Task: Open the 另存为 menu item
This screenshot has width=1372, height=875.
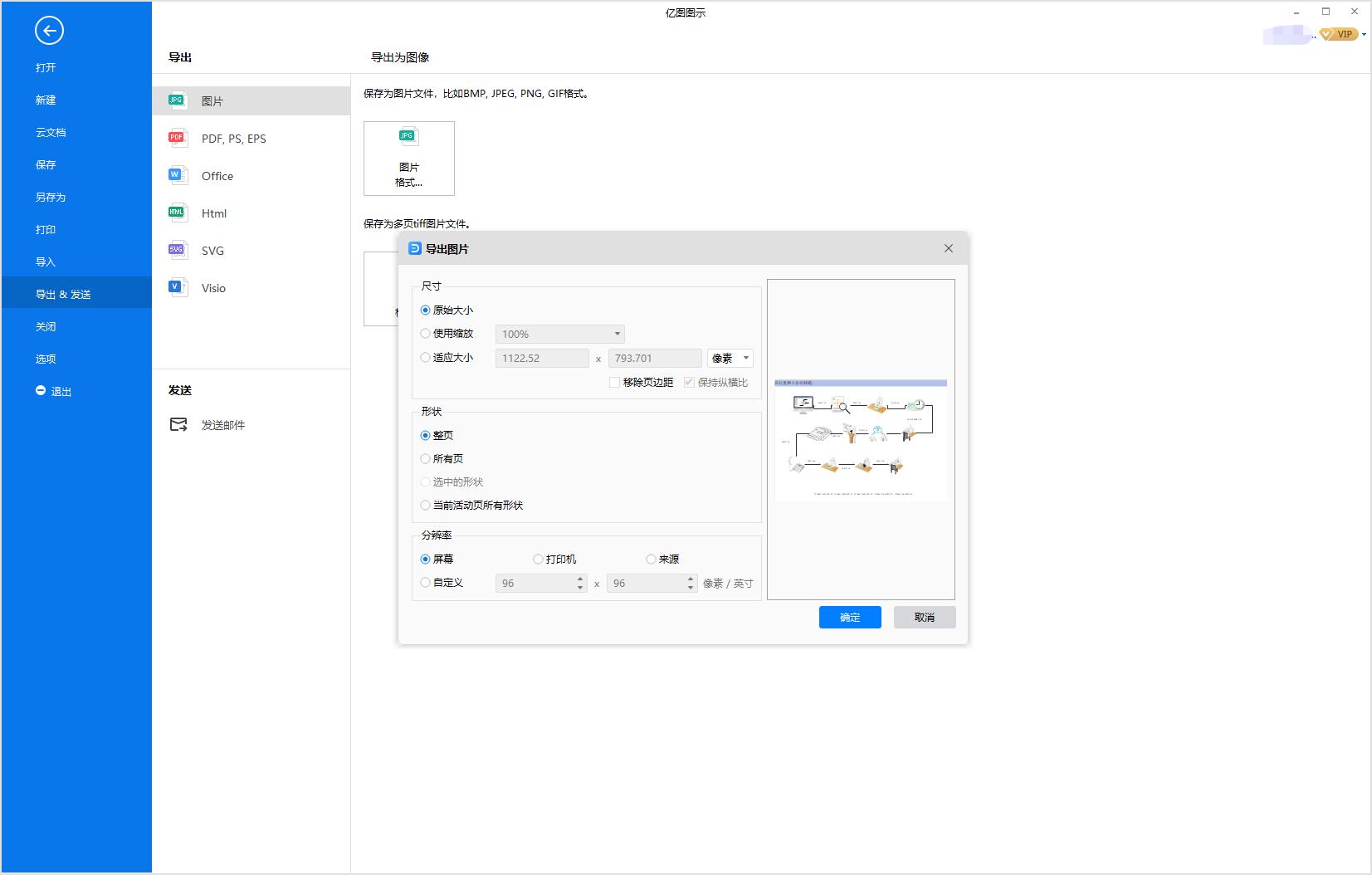Action: [x=51, y=198]
